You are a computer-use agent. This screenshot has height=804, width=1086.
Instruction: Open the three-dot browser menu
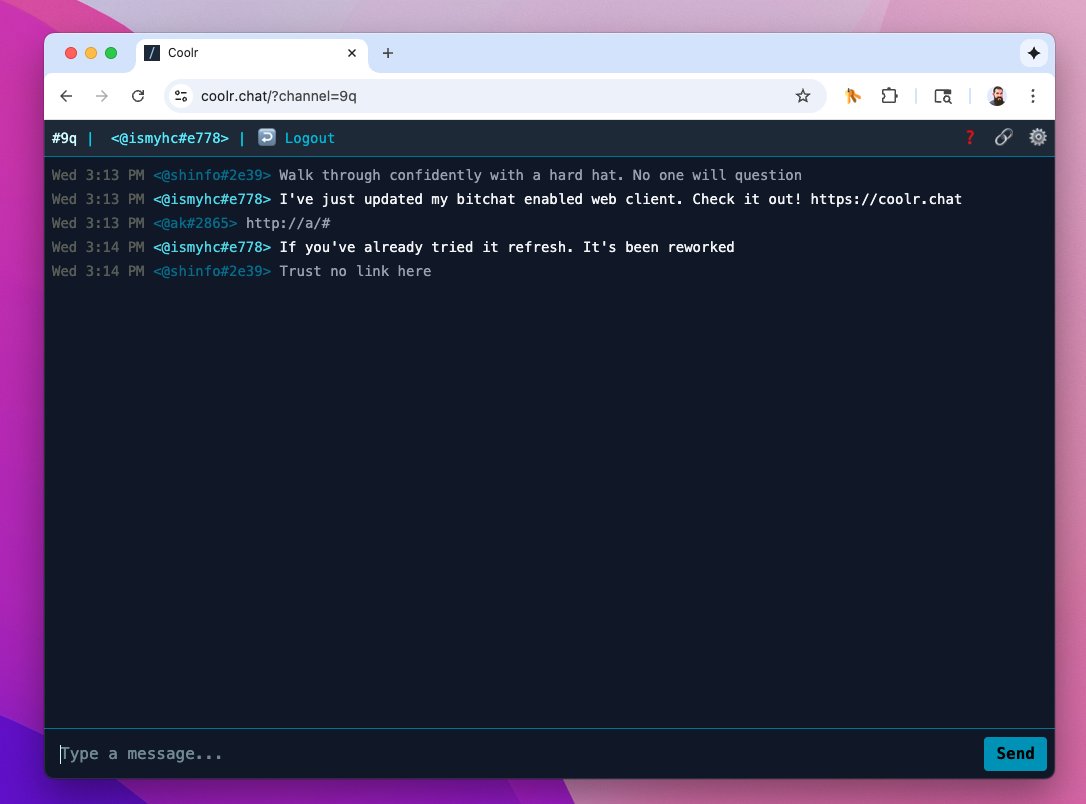click(1033, 95)
